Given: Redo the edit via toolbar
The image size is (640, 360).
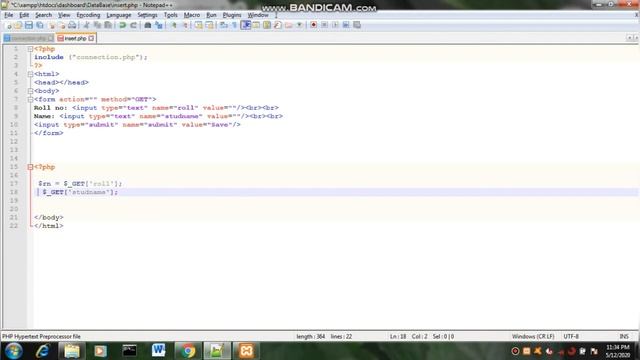Looking at the screenshot, I should (x=133, y=25).
